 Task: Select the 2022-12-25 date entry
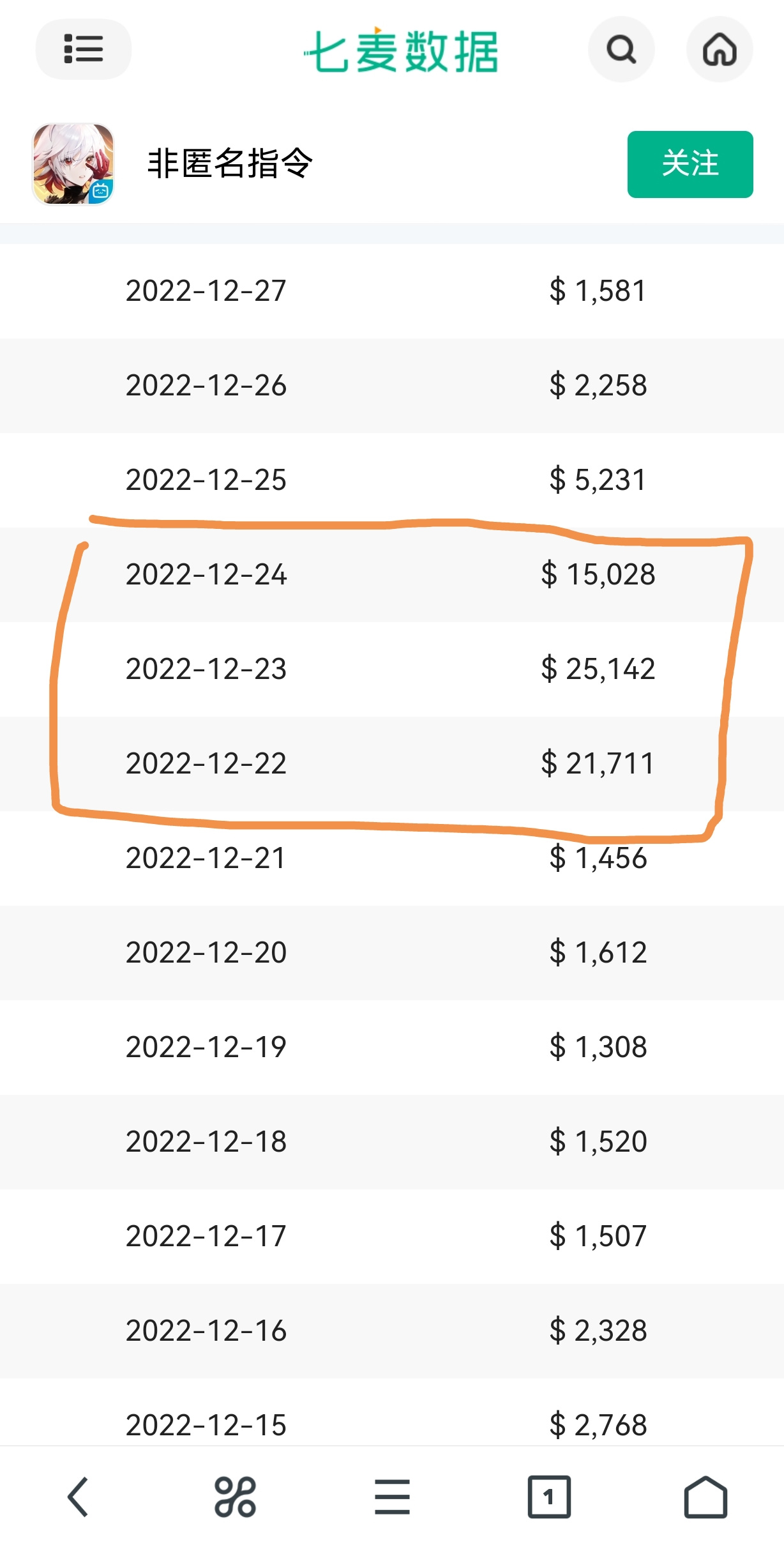(x=206, y=480)
